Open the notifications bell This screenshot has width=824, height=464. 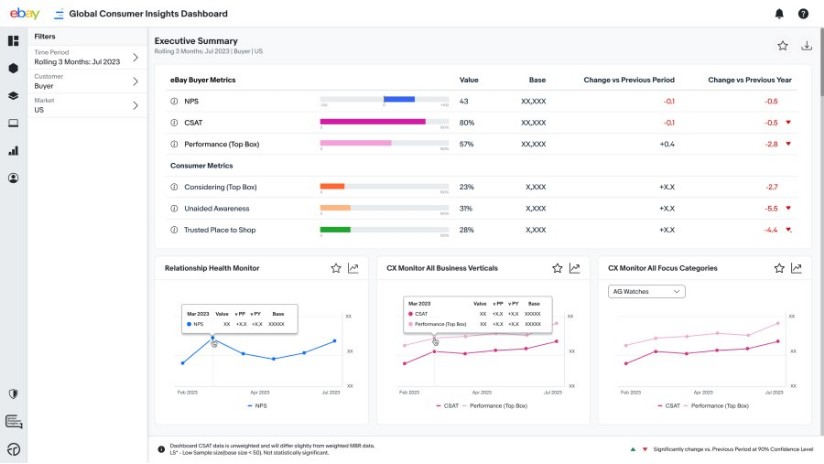pyautogui.click(x=779, y=14)
